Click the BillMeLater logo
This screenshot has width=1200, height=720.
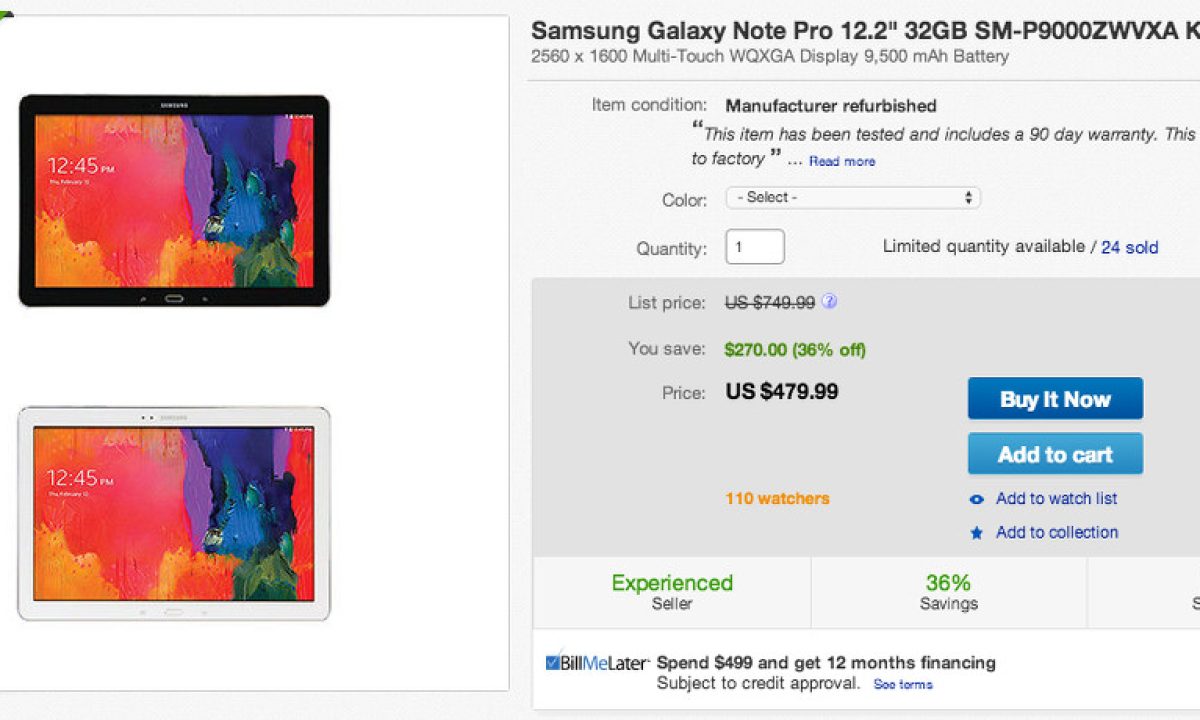(x=597, y=663)
